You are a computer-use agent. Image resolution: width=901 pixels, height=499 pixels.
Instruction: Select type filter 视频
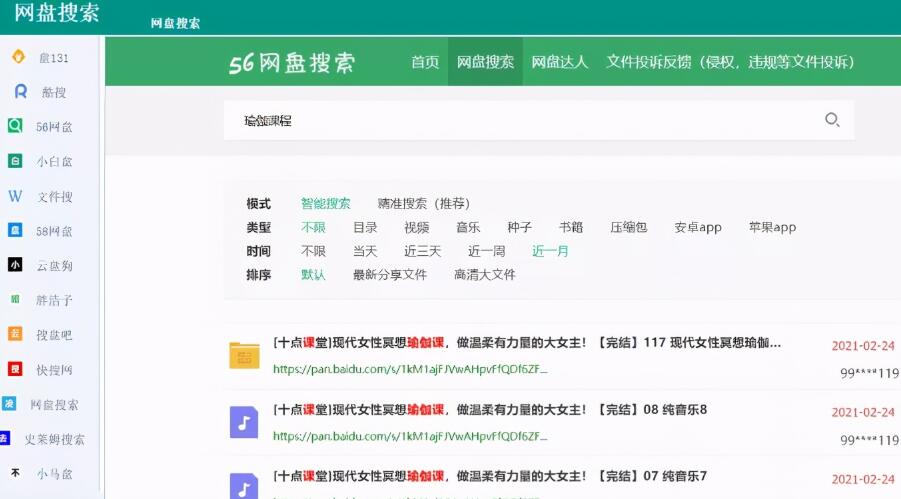pyautogui.click(x=417, y=227)
